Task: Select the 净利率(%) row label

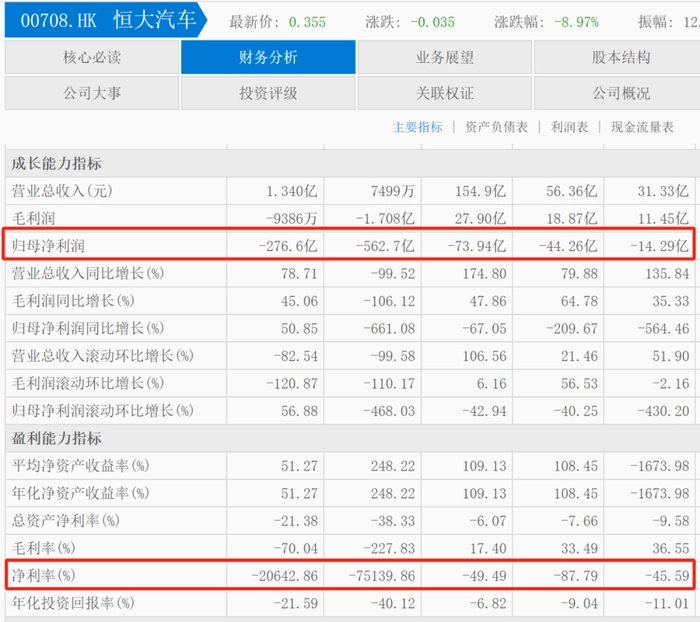Action: click(43, 575)
